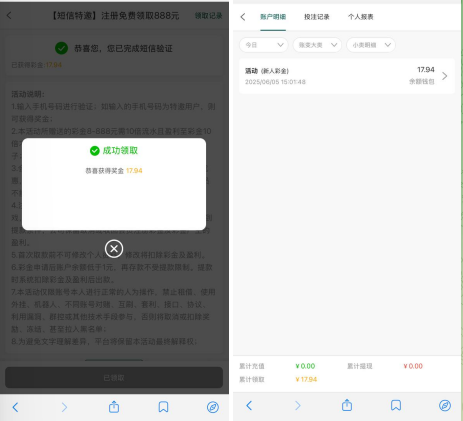Select the 账户明细 tab
The image size is (463, 421).
pos(273,17)
